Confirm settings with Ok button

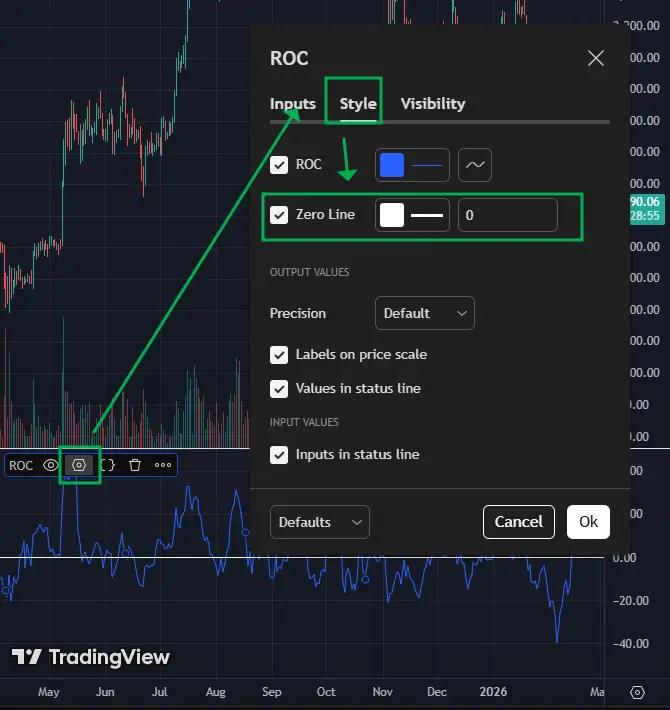click(588, 522)
